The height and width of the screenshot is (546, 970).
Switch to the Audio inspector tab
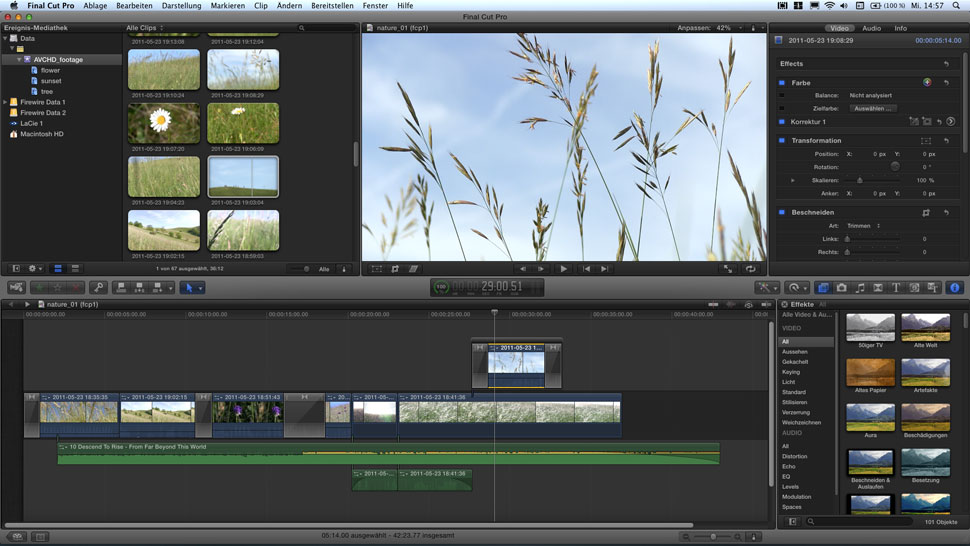tap(871, 28)
